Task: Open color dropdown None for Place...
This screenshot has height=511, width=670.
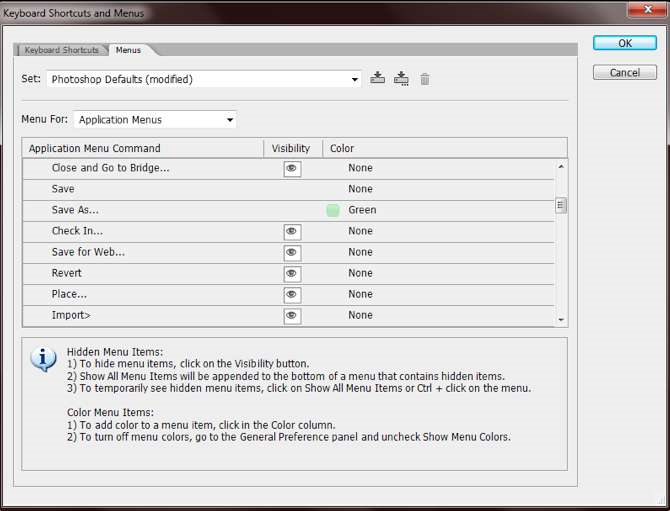Action: pyautogui.click(x=360, y=294)
